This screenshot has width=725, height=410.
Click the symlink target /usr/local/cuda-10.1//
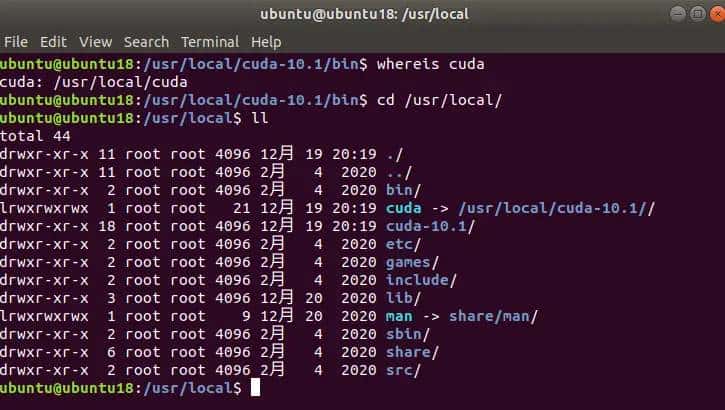pyautogui.click(x=556, y=208)
